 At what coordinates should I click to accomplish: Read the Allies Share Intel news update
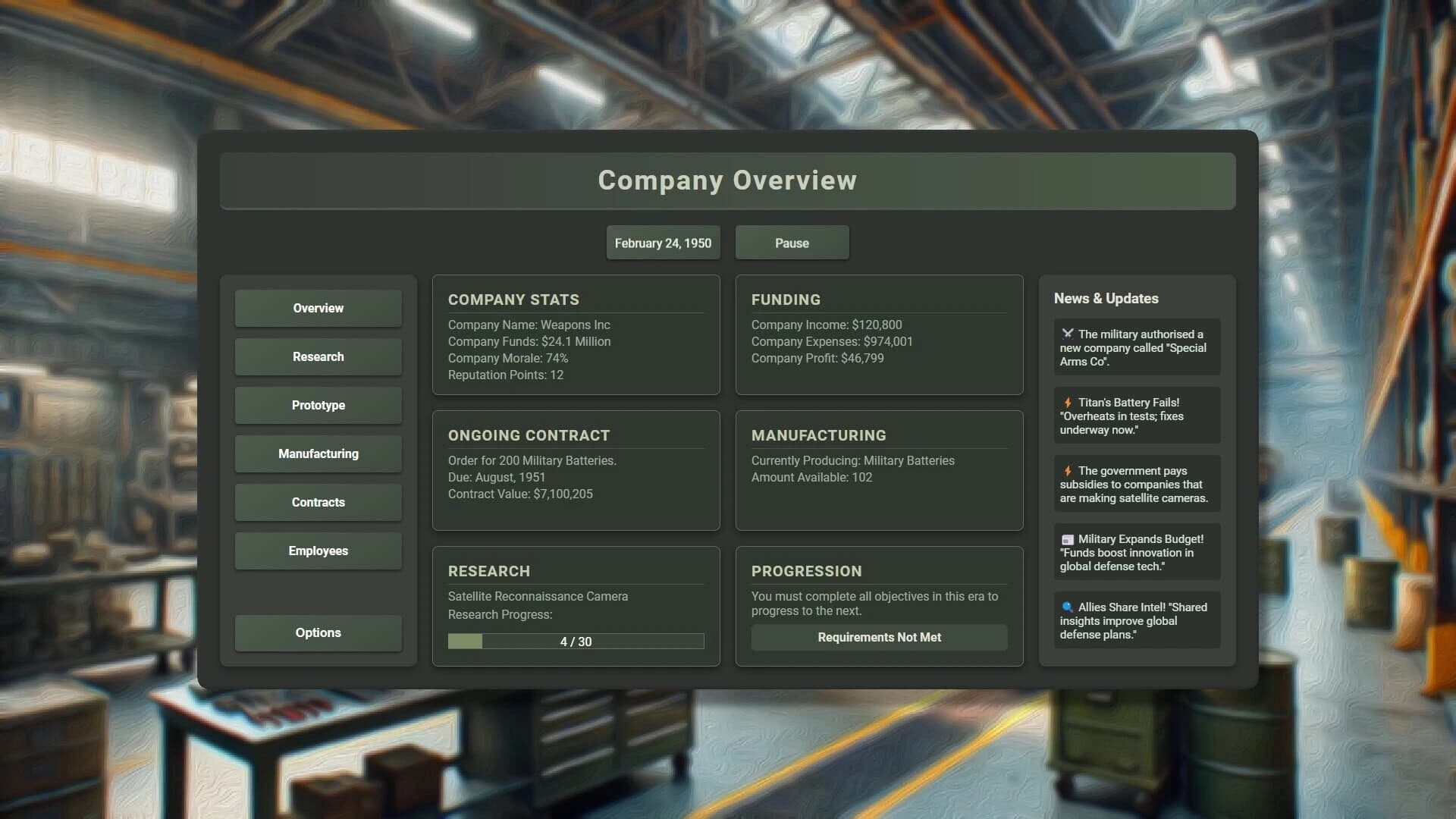[x=1136, y=620]
